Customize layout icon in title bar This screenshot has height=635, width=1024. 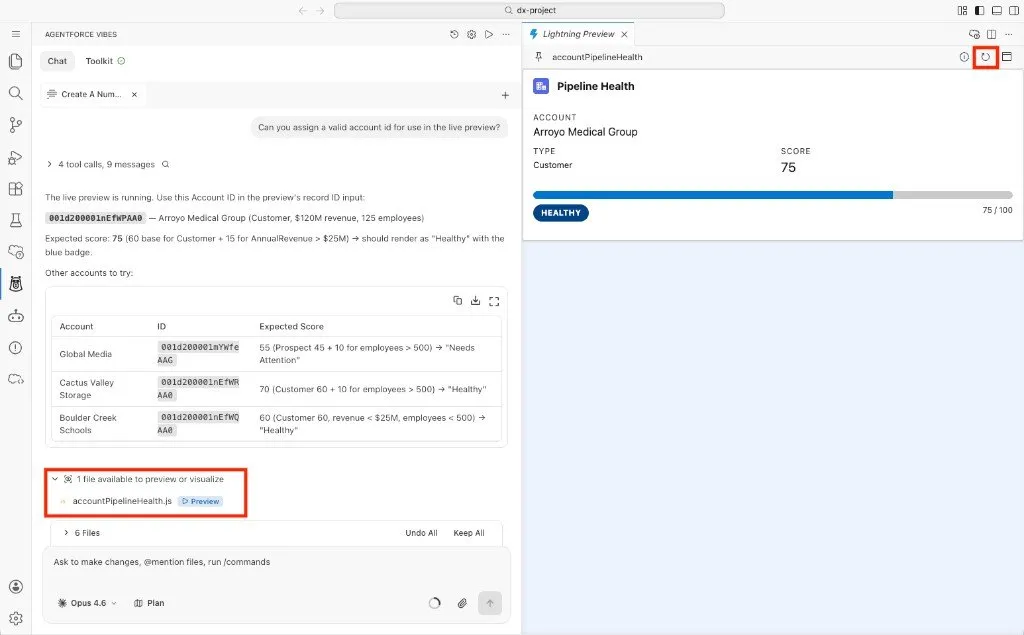pos(962,10)
